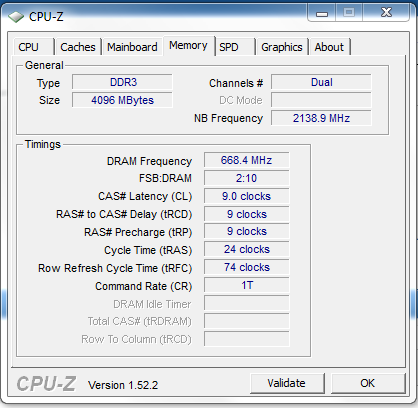Click the Version 1.52.2 text
Image resolution: width=418 pixels, height=408 pixels.
pos(123,385)
